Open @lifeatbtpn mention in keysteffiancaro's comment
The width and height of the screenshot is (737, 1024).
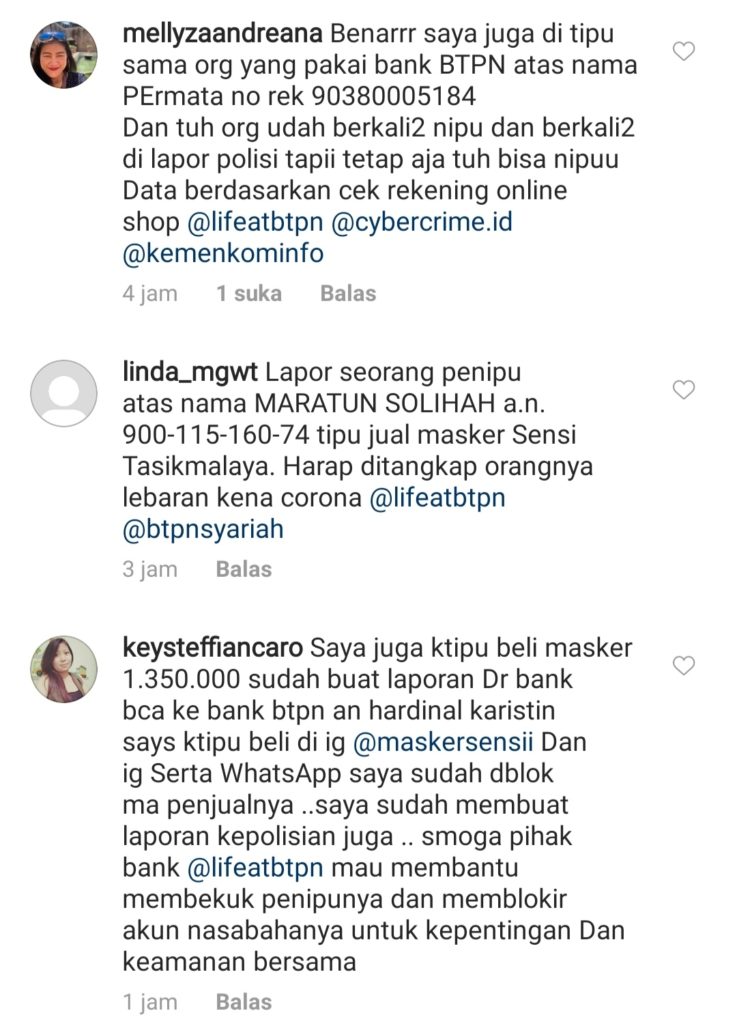coord(255,868)
